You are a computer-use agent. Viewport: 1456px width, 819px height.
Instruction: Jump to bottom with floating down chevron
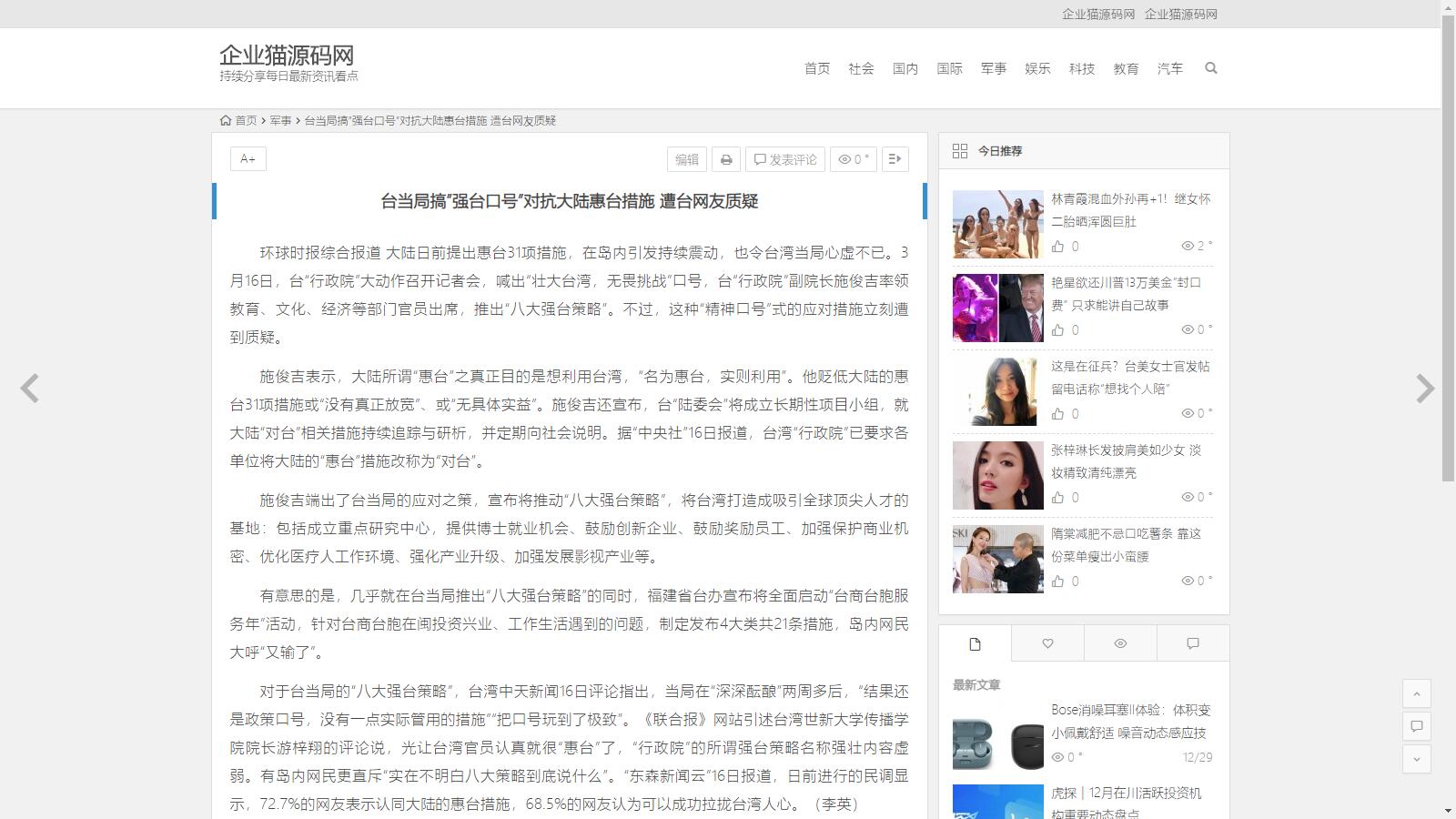1416,759
